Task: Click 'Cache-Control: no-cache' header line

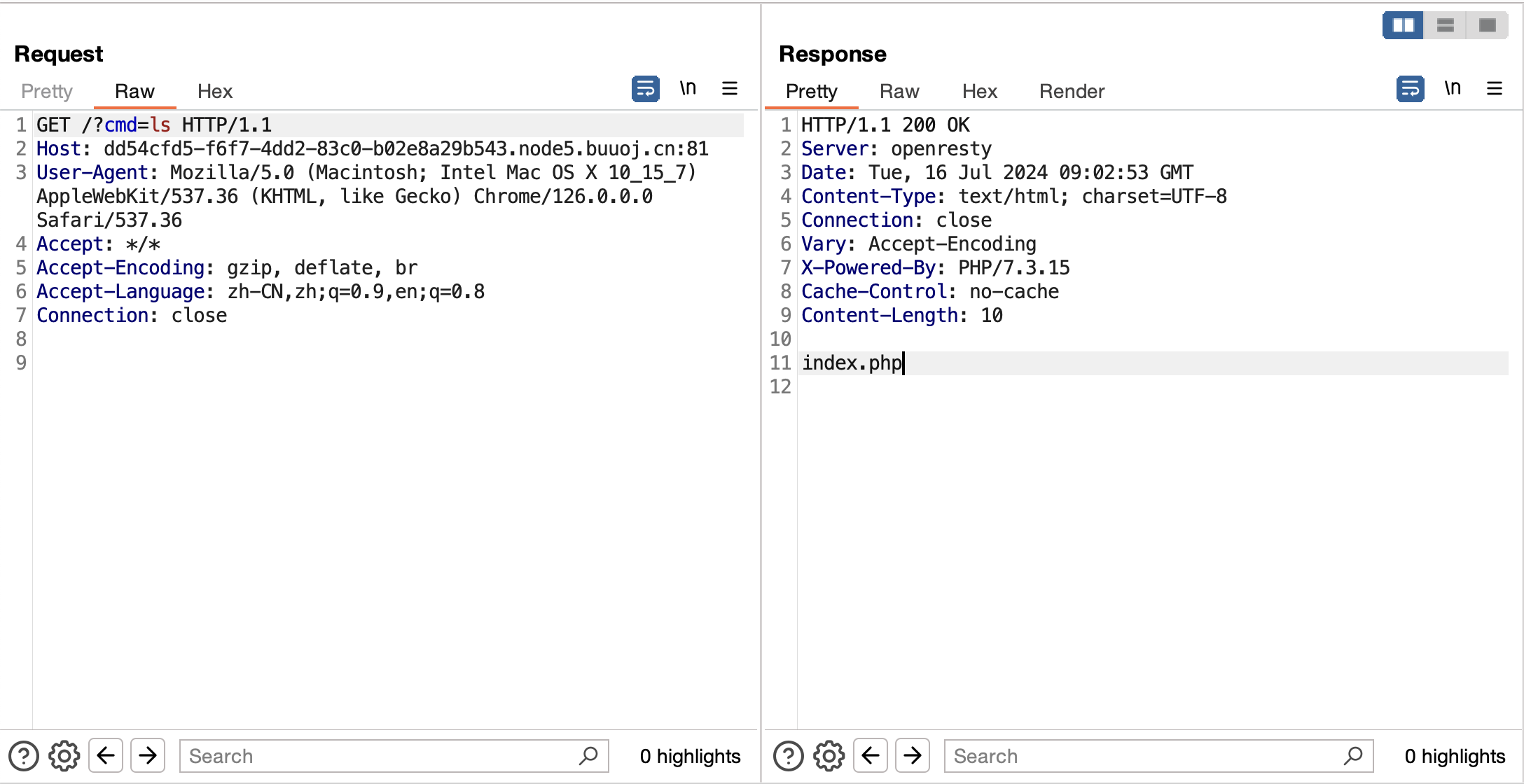Action: point(930,292)
